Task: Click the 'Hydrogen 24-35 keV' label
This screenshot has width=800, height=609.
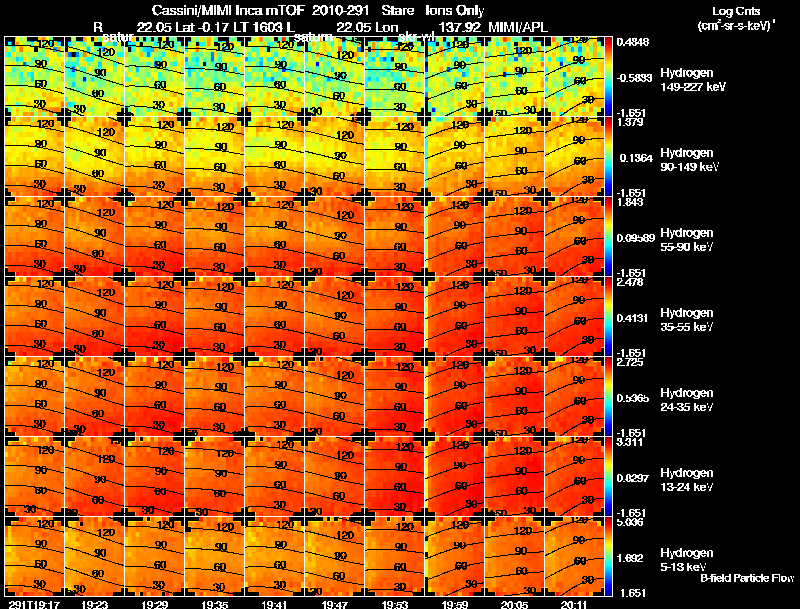Action: 686,400
